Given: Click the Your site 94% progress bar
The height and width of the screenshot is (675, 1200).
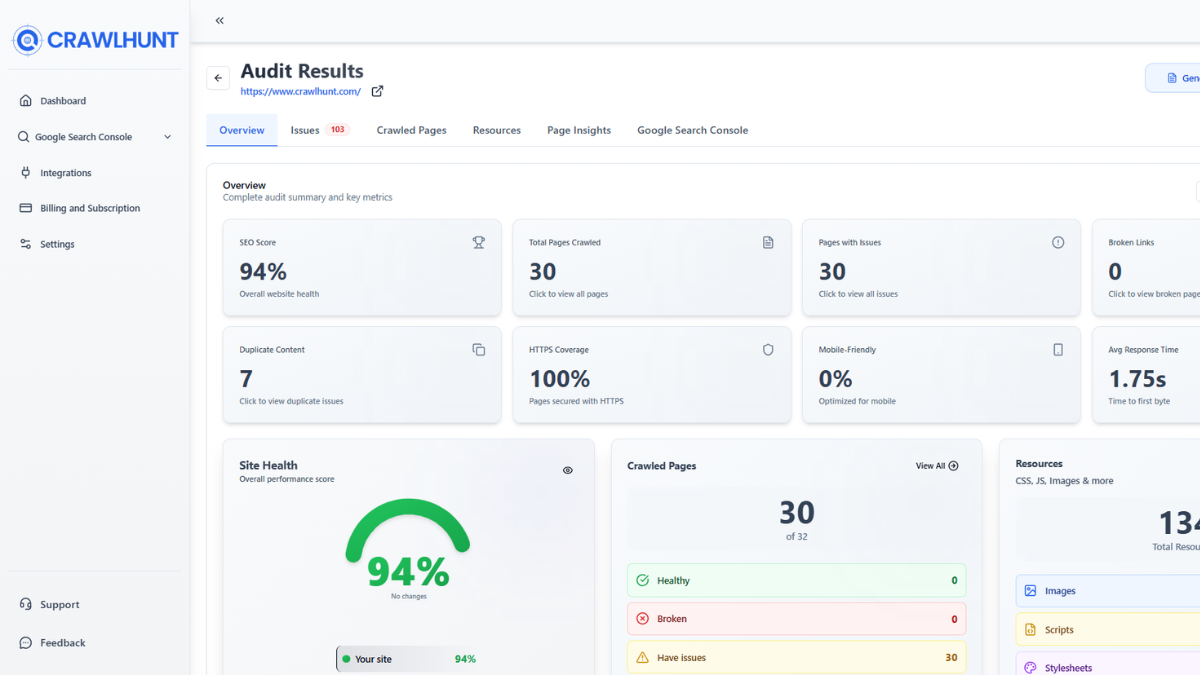Looking at the screenshot, I should [408, 659].
